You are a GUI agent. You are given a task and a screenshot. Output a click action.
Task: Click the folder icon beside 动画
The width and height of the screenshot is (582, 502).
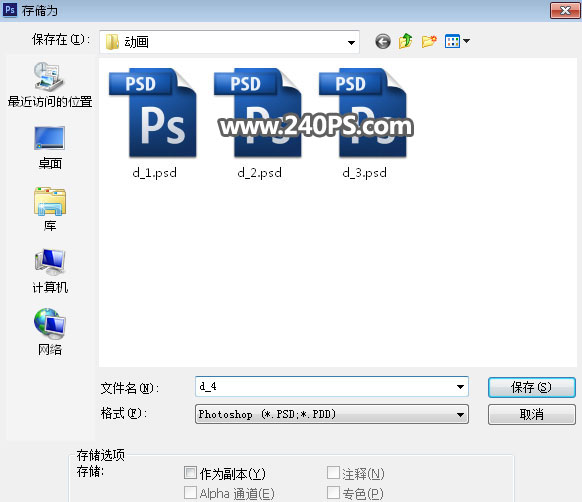pyautogui.click(x=112, y=42)
